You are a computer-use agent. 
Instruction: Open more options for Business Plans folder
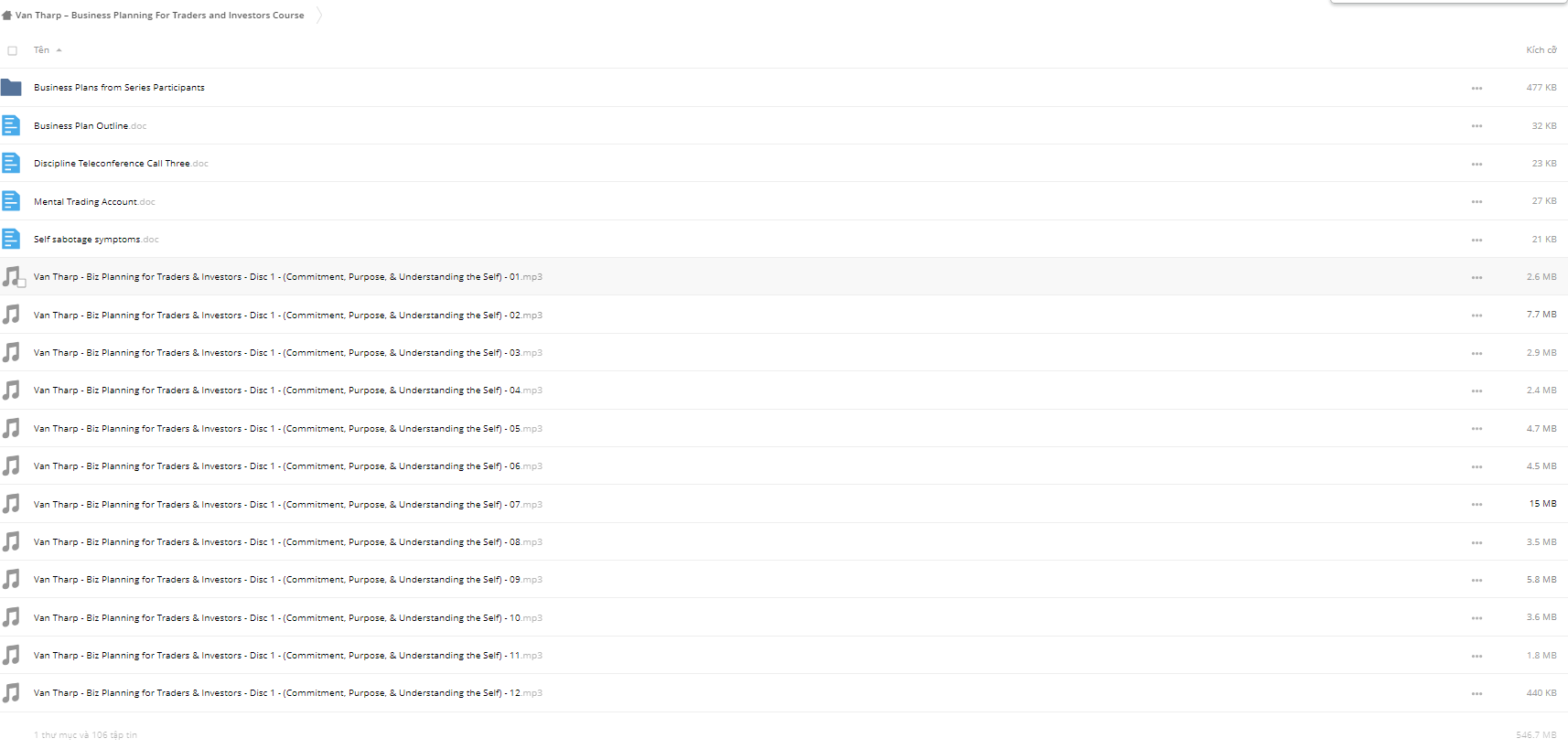1477,89
